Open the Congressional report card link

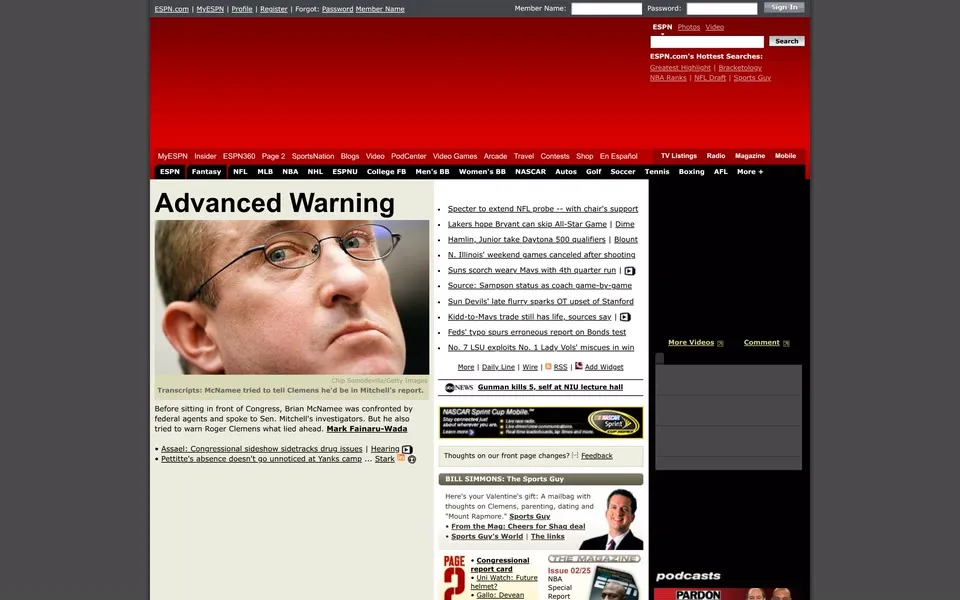(x=502, y=564)
